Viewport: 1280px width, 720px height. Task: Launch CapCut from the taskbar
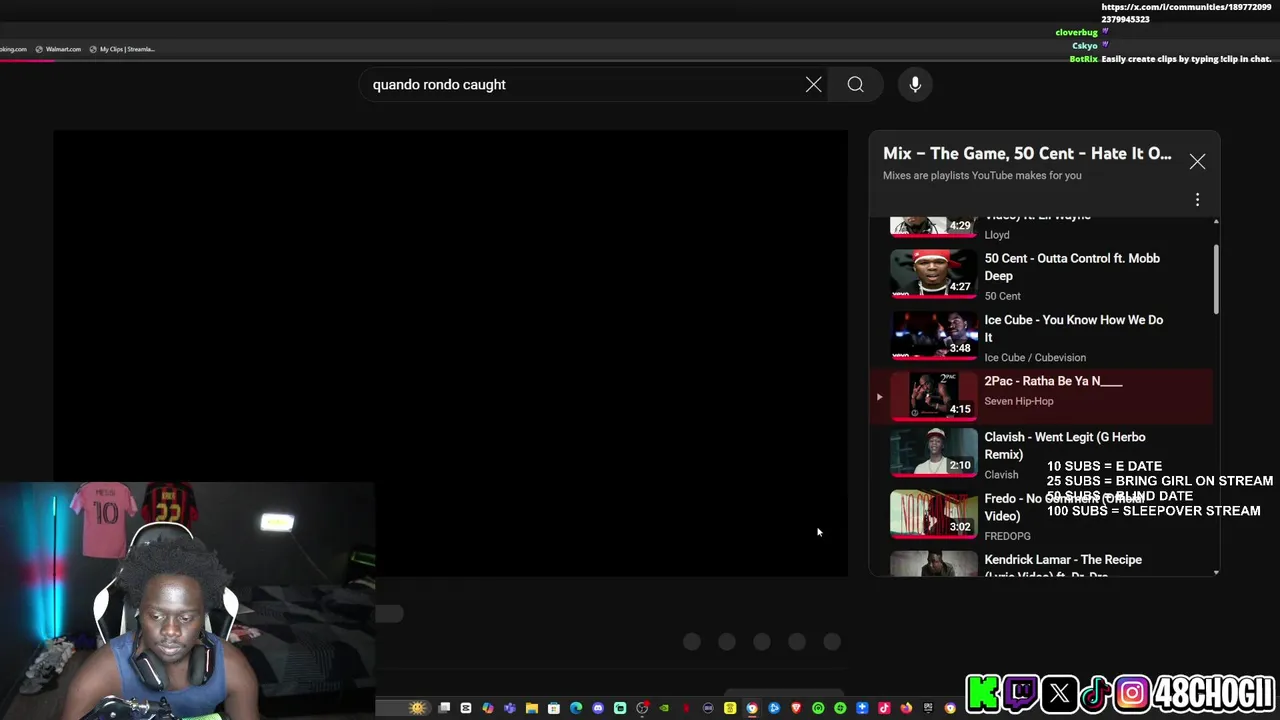(x=466, y=708)
